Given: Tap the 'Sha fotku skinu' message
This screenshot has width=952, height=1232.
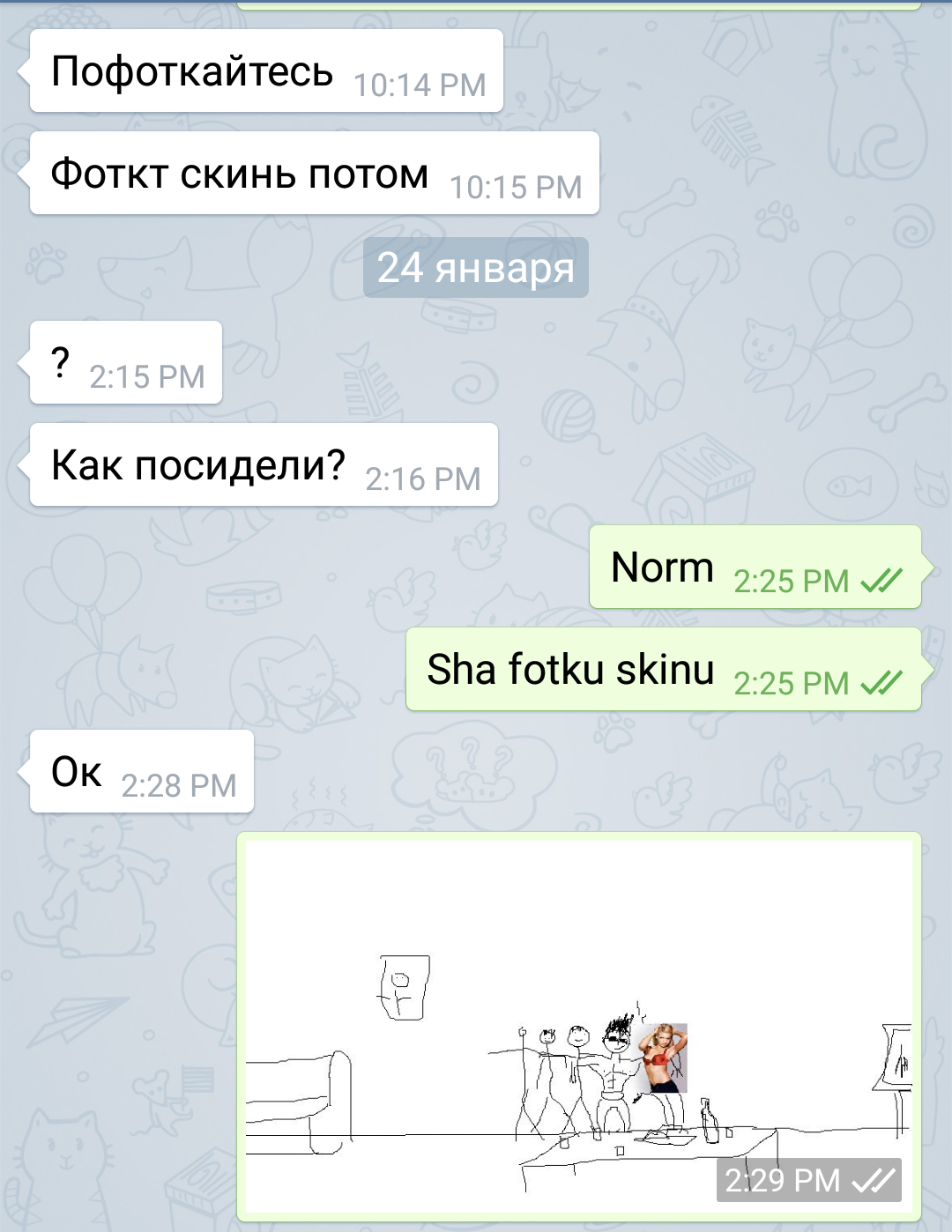Looking at the screenshot, I should tap(663, 669).
